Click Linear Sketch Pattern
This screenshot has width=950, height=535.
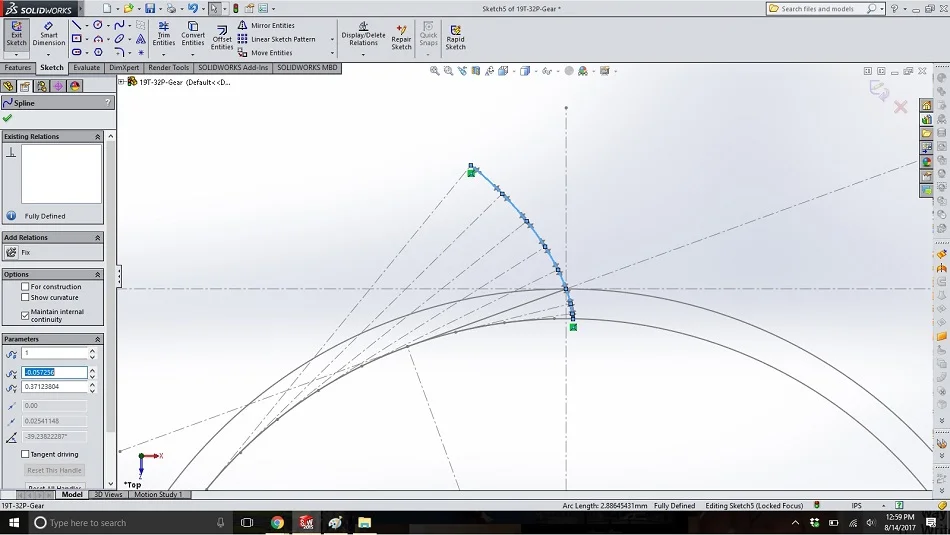pos(276,39)
